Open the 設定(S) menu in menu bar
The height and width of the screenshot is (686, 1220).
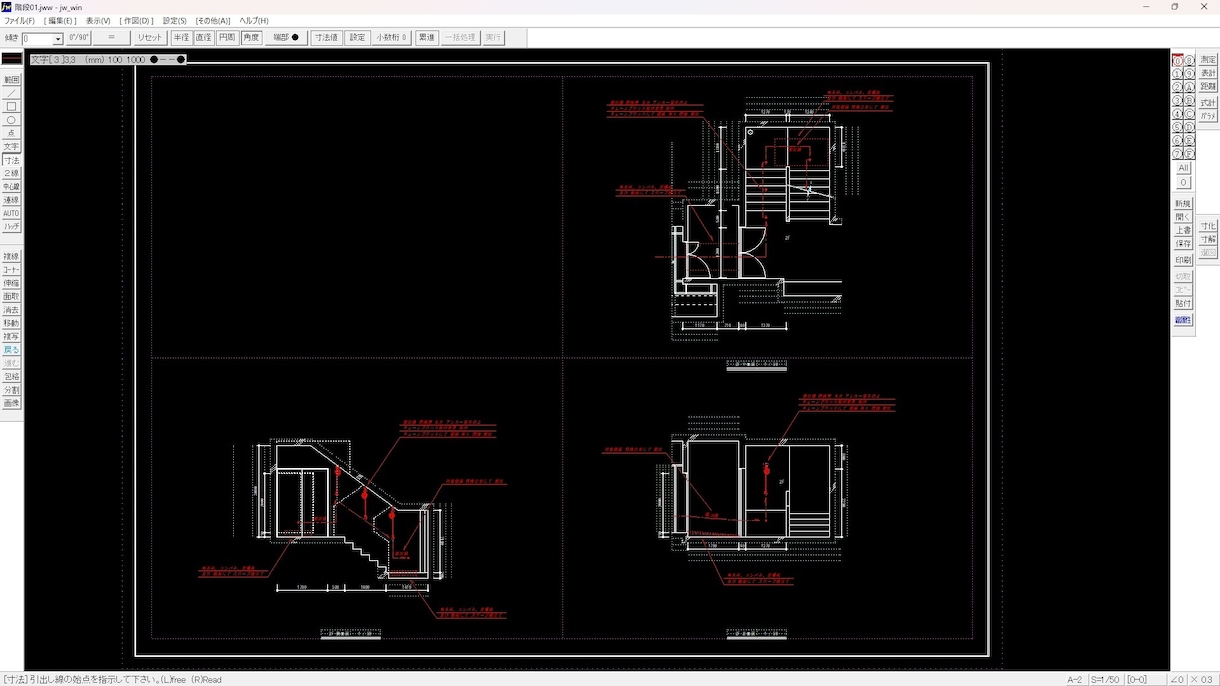pyautogui.click(x=175, y=20)
